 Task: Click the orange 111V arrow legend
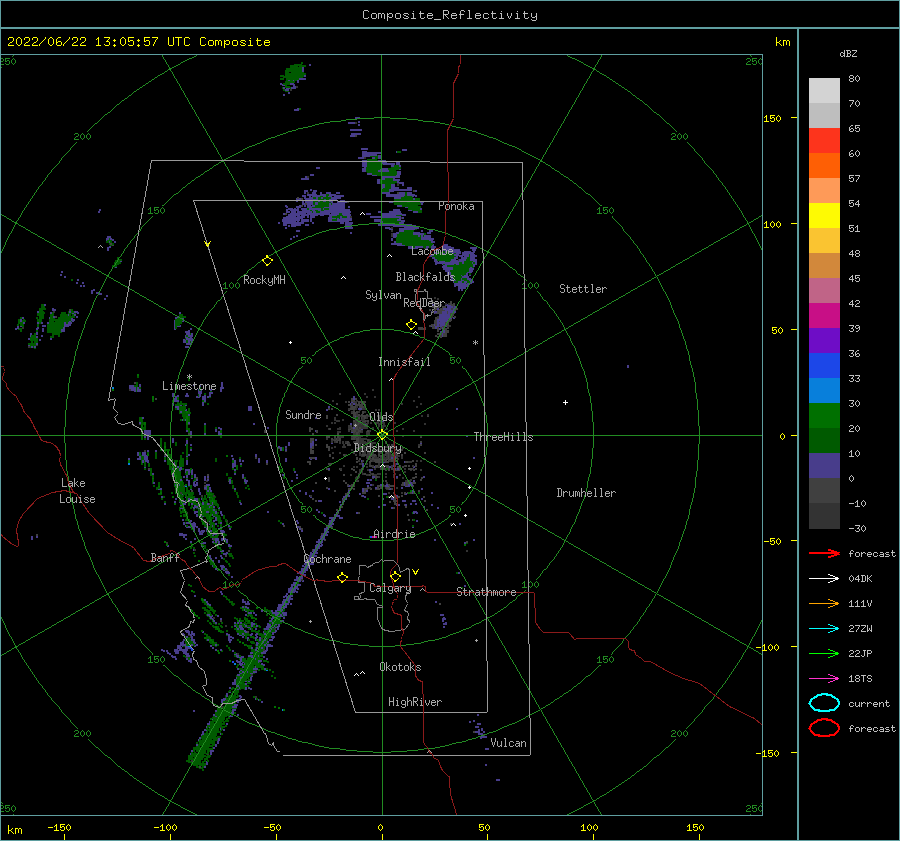coord(824,603)
